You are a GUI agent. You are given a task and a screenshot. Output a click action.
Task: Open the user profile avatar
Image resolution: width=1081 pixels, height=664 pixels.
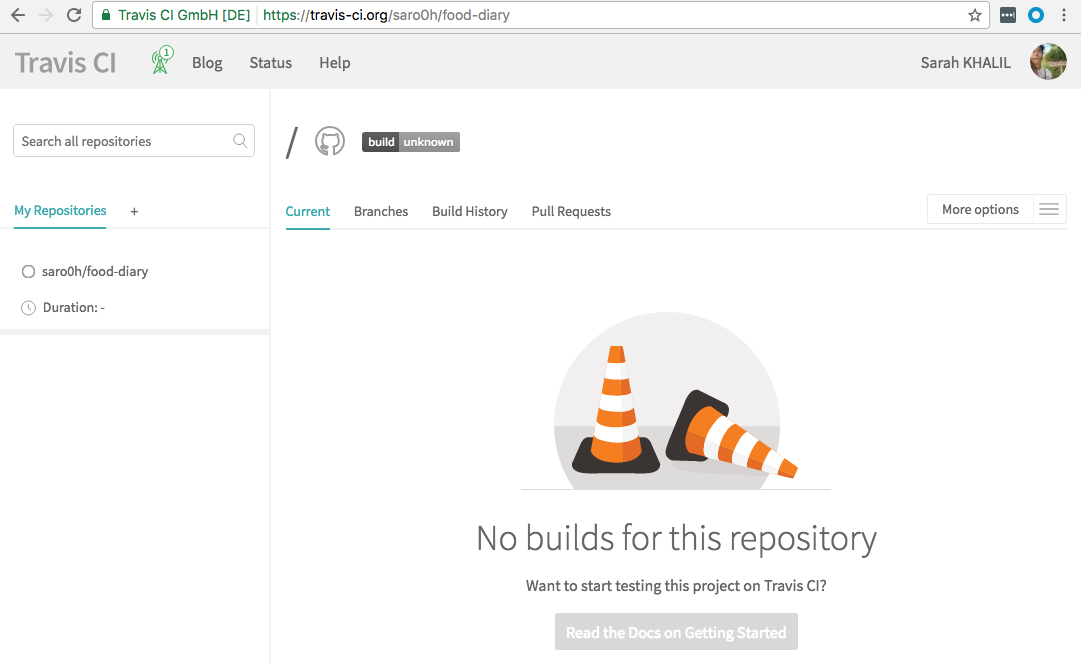coord(1048,62)
